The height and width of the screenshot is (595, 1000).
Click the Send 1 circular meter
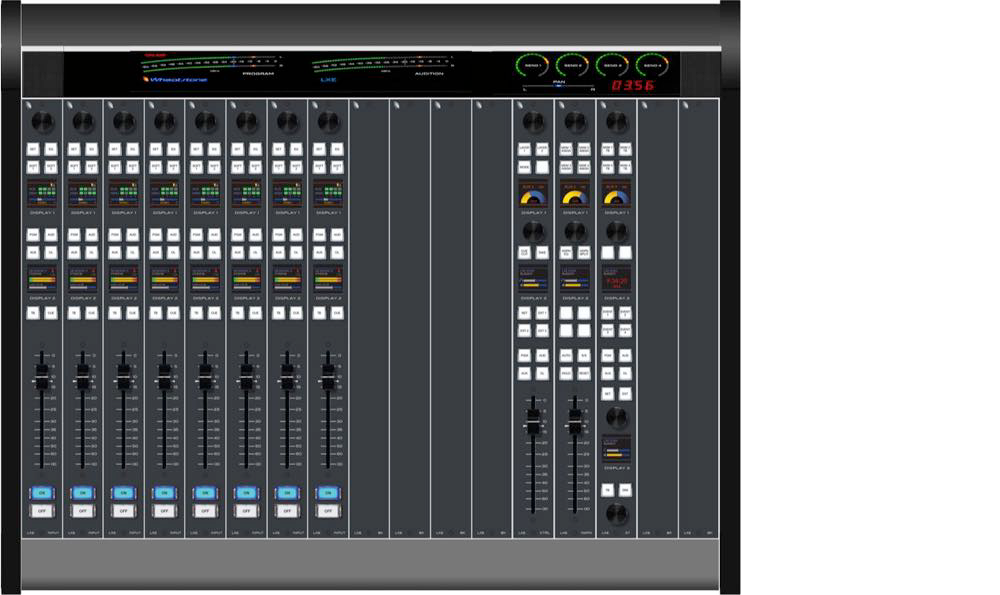531,66
